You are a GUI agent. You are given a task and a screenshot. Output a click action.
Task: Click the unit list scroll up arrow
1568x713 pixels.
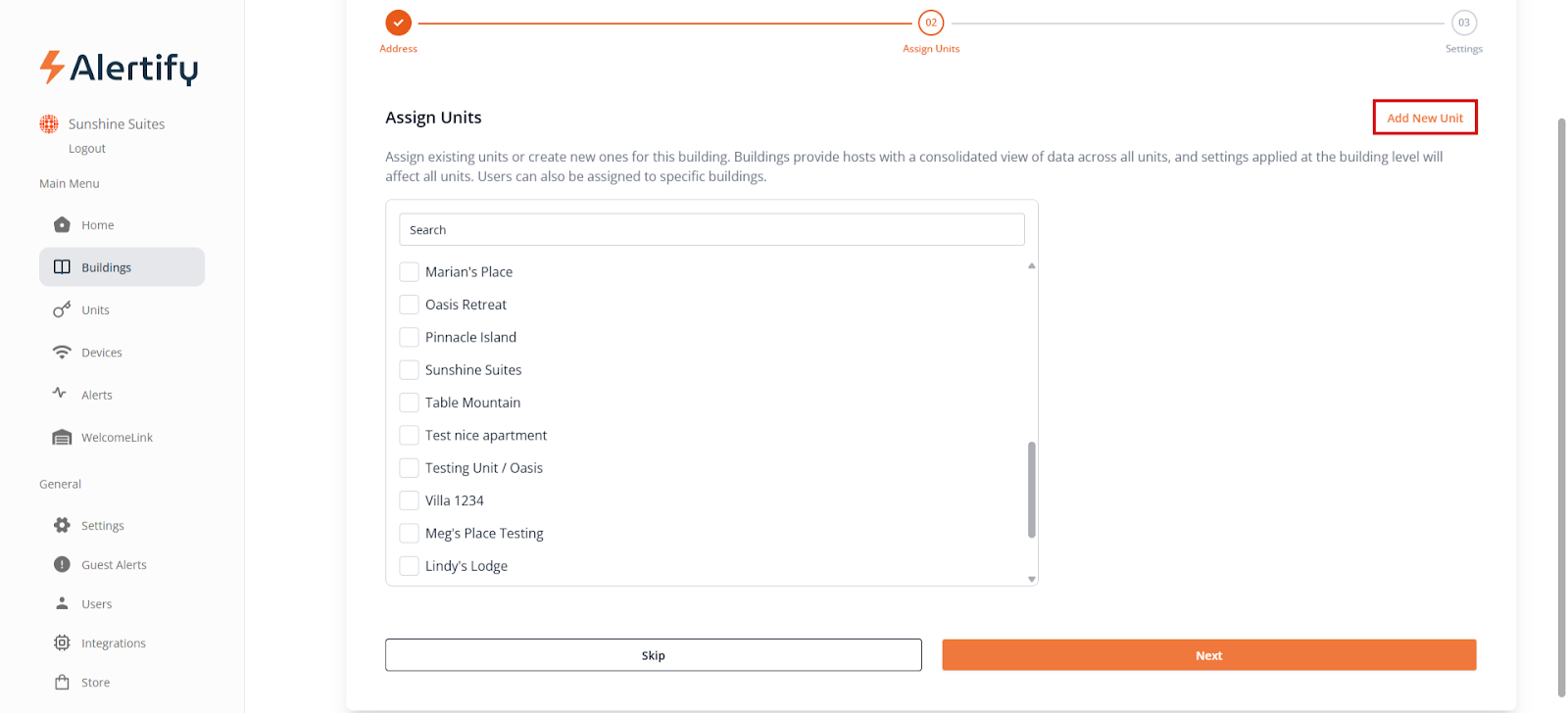coord(1031,266)
